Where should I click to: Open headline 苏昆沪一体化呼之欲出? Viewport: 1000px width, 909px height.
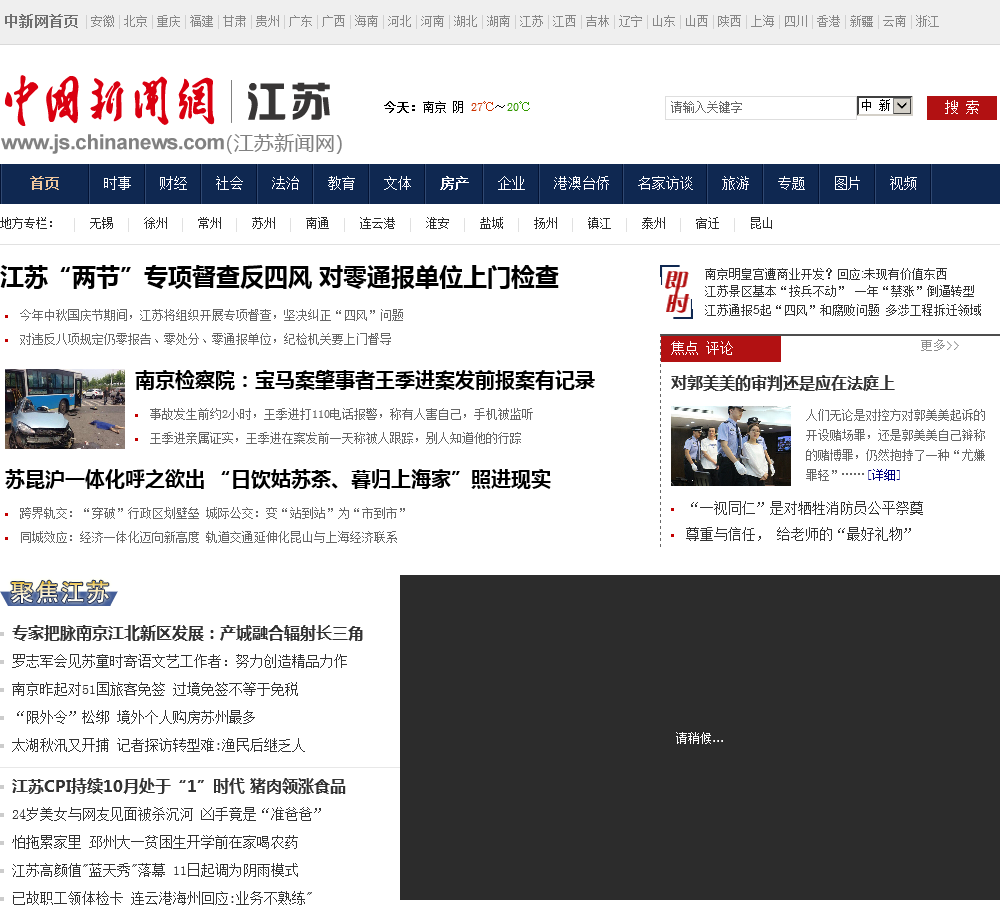278,479
